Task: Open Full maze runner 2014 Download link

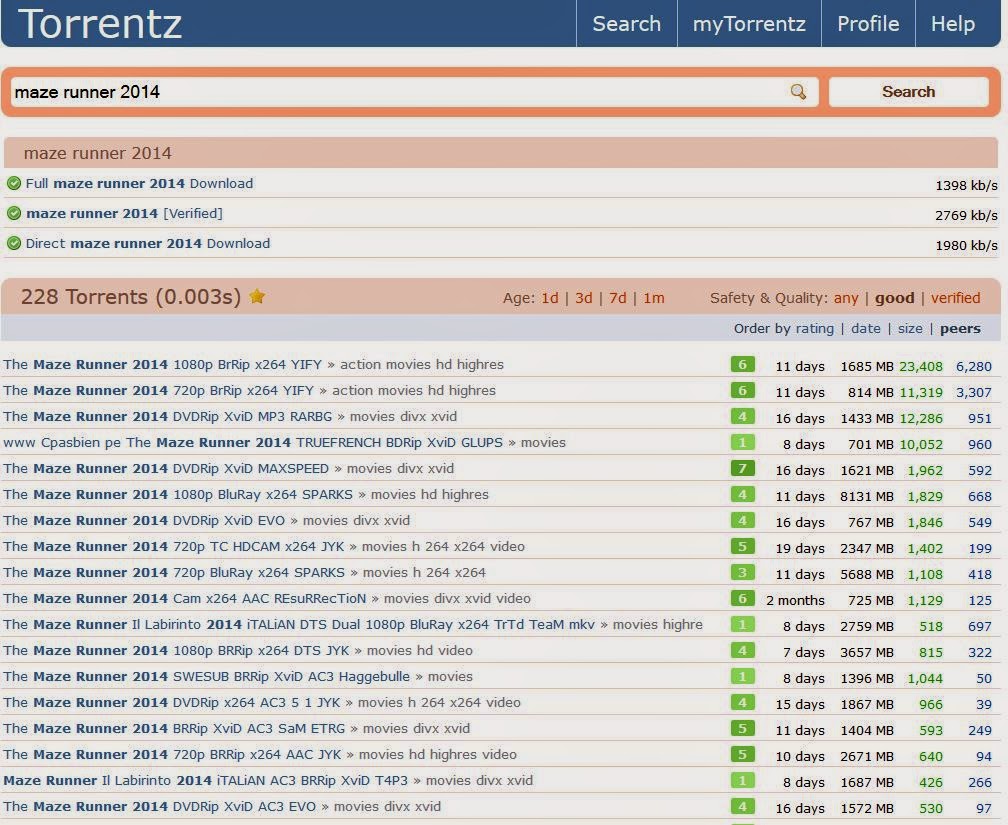Action: pyautogui.click(x=140, y=183)
